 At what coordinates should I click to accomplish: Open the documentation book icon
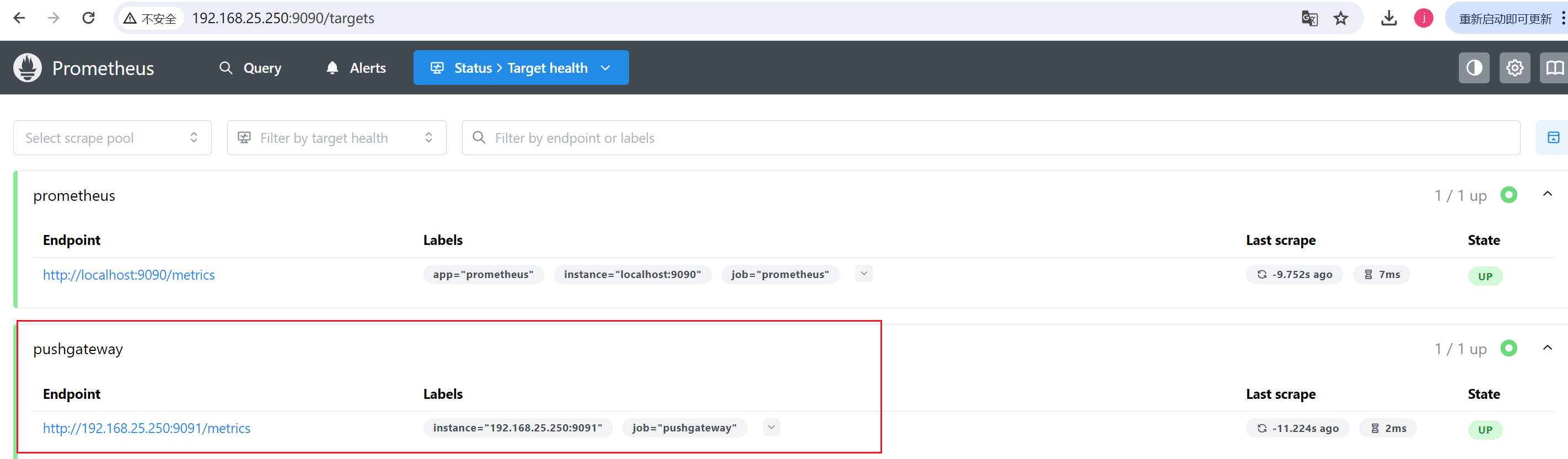[x=1555, y=67]
